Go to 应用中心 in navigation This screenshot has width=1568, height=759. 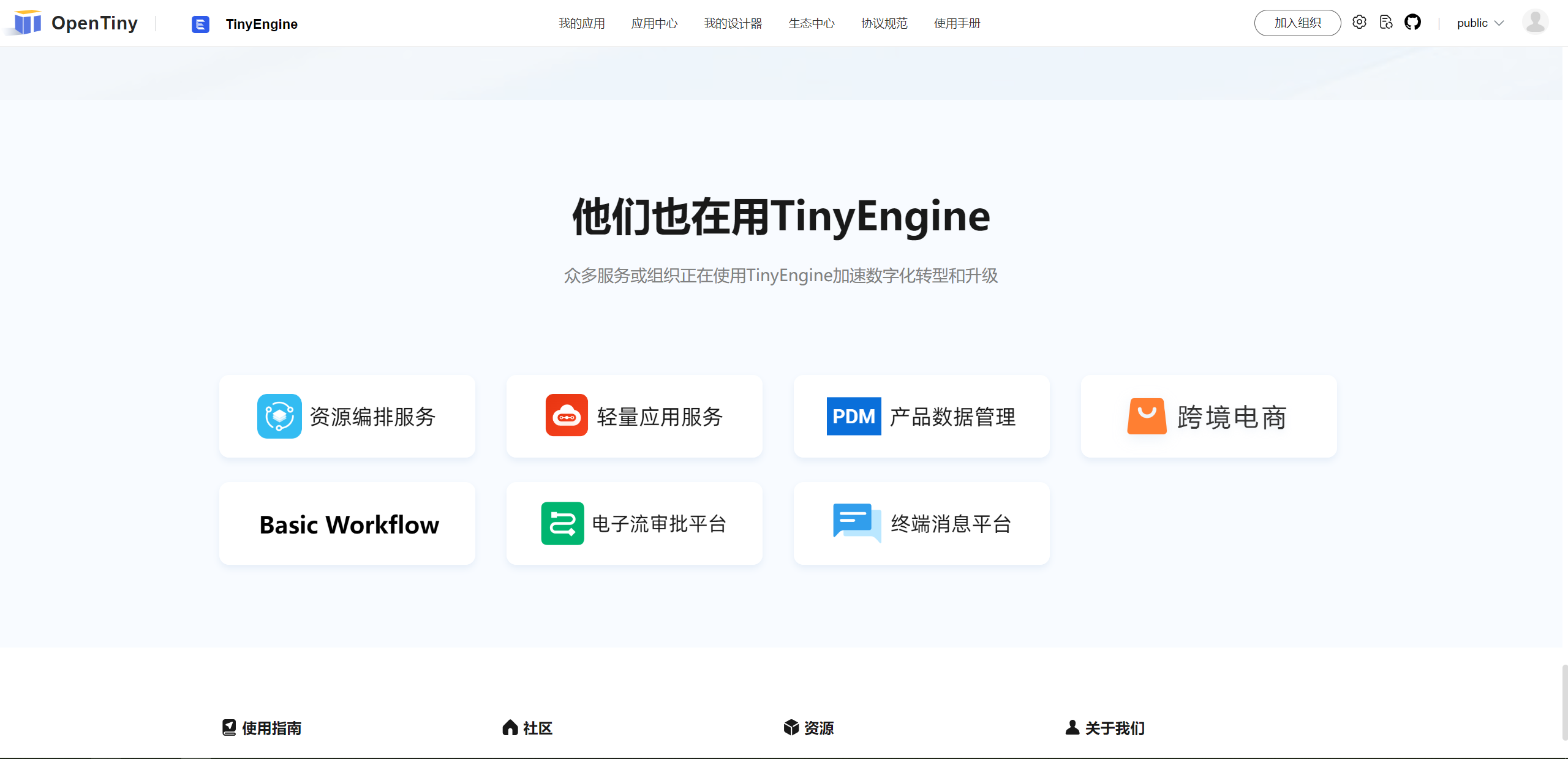pyautogui.click(x=654, y=23)
